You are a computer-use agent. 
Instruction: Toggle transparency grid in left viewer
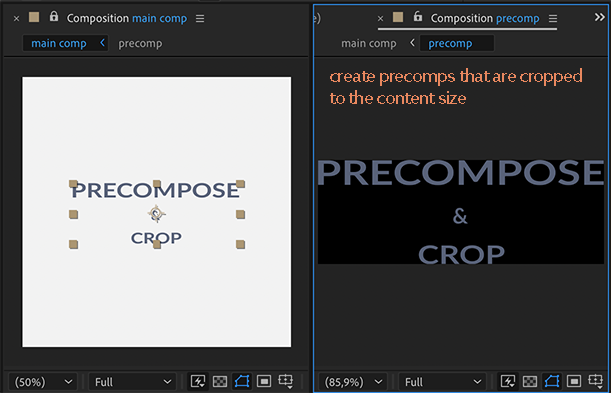220,382
